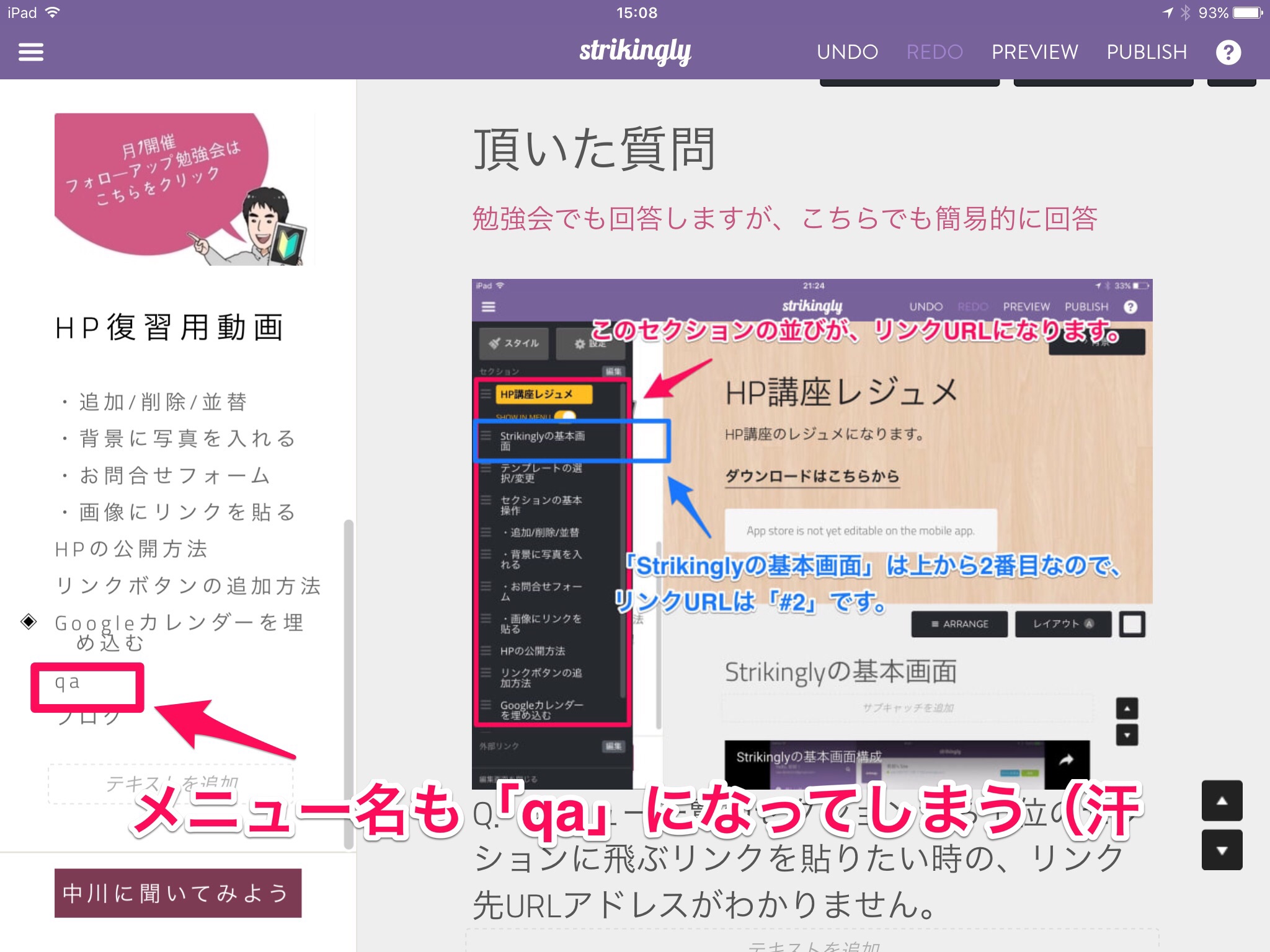Open HPの公開方法 in sidebar
Screen dimensions: 1270x952
pos(131,549)
